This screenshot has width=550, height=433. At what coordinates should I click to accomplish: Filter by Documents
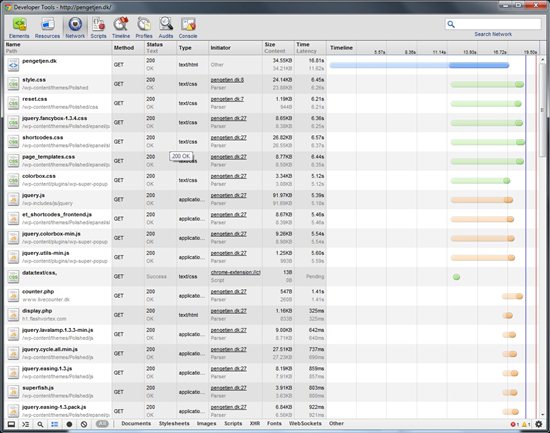tap(136, 424)
